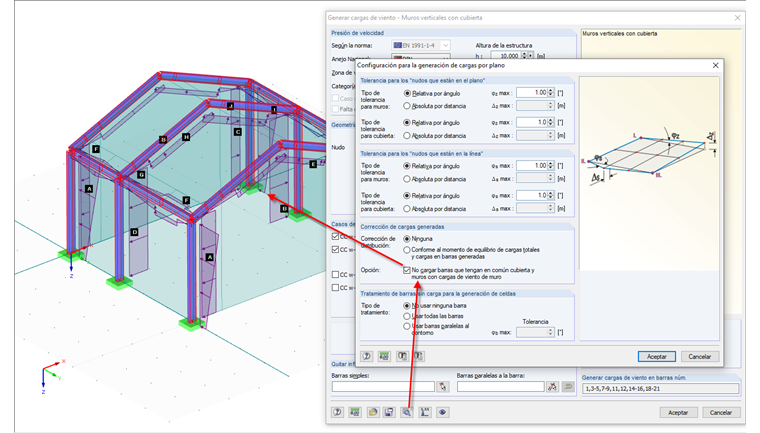
Task: Click Aceptar in the plane configuration dialog
Action: [657, 356]
